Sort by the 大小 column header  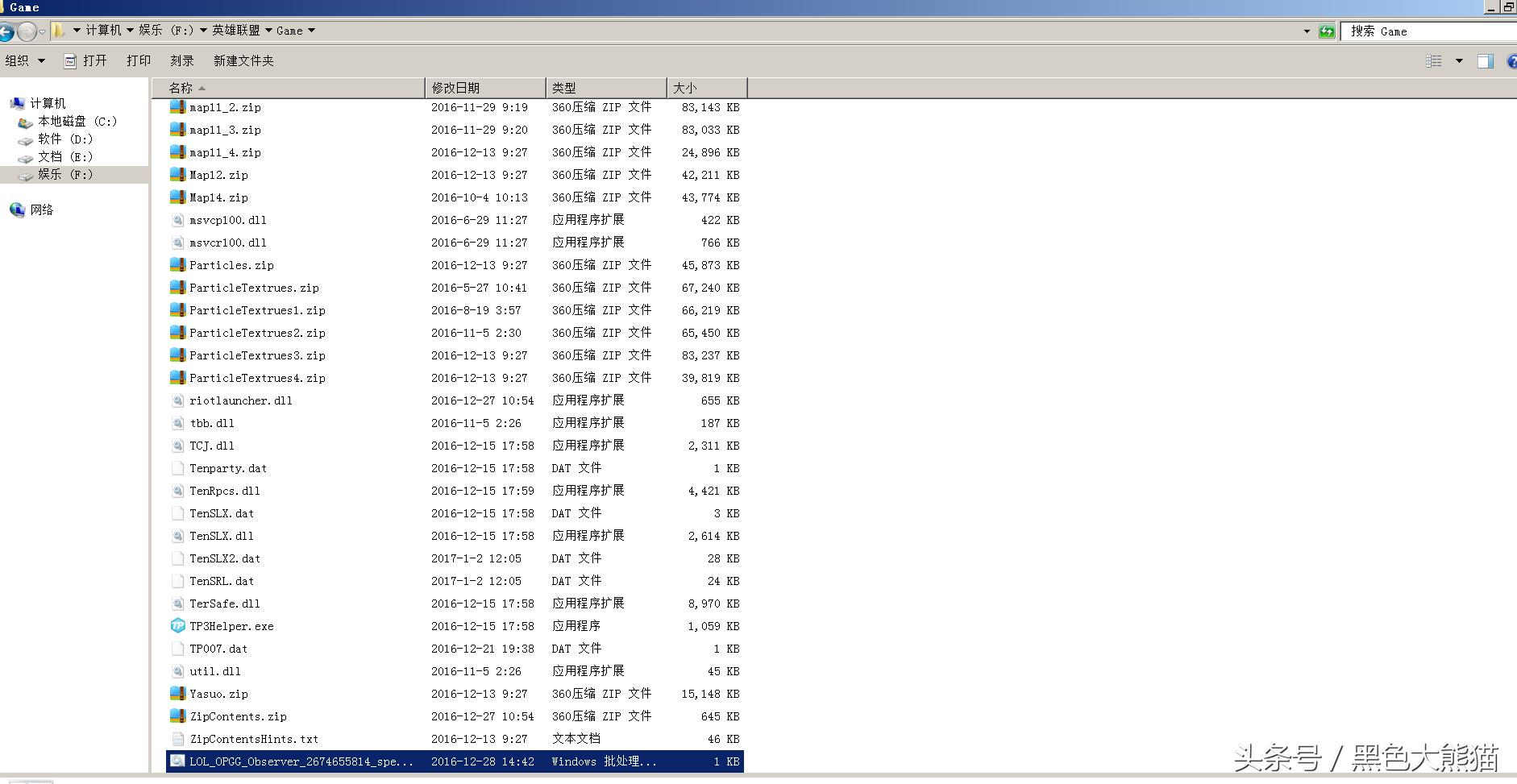coord(707,88)
